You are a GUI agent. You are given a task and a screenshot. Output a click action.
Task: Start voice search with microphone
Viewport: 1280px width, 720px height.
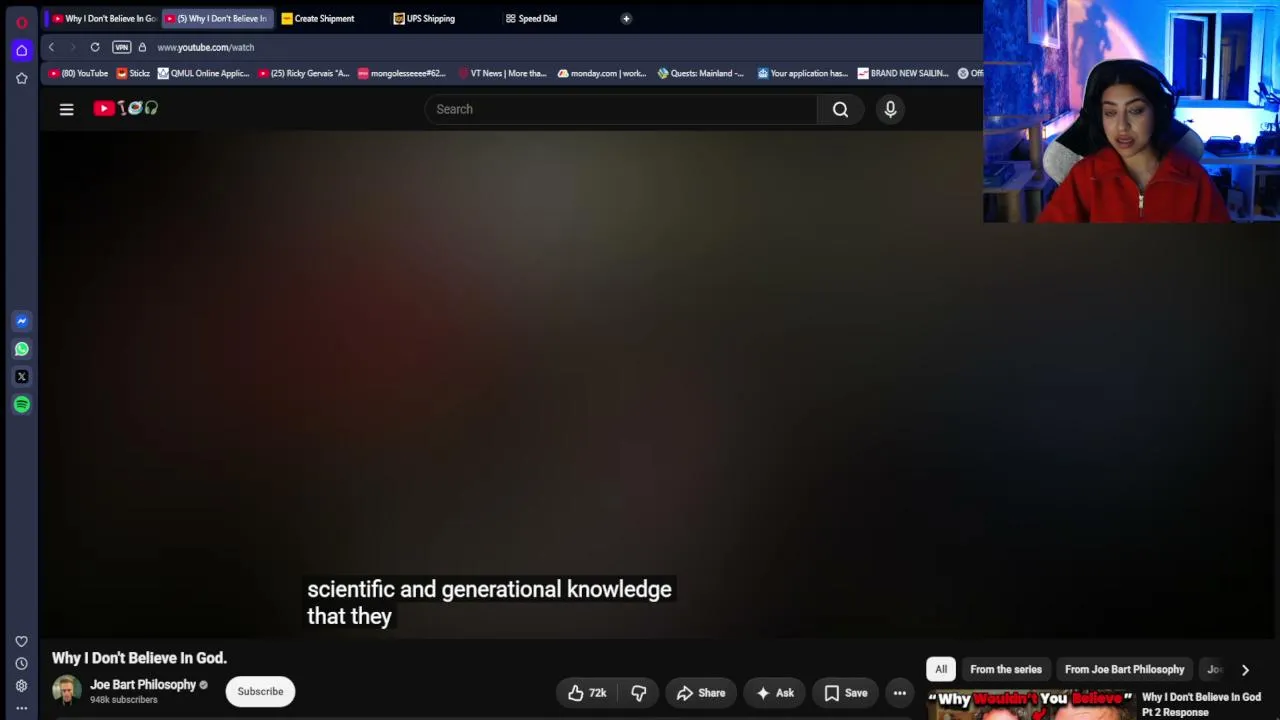890,109
